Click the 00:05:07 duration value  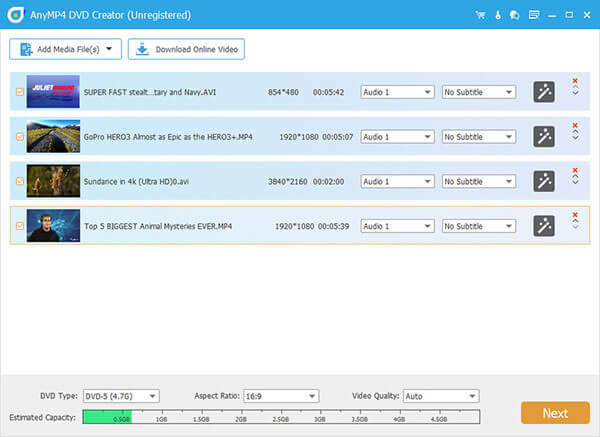click(x=338, y=137)
